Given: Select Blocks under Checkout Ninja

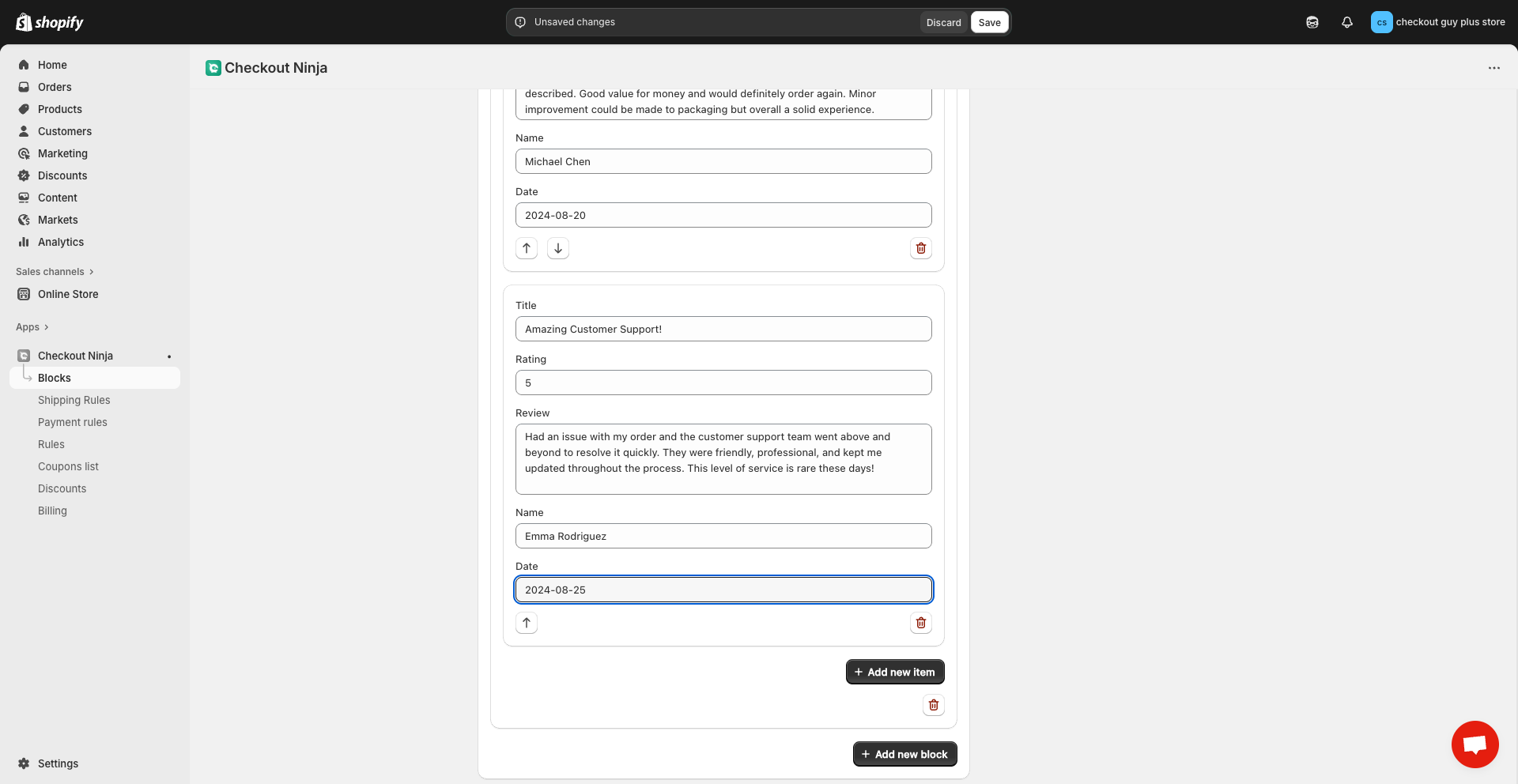Looking at the screenshot, I should 54,378.
